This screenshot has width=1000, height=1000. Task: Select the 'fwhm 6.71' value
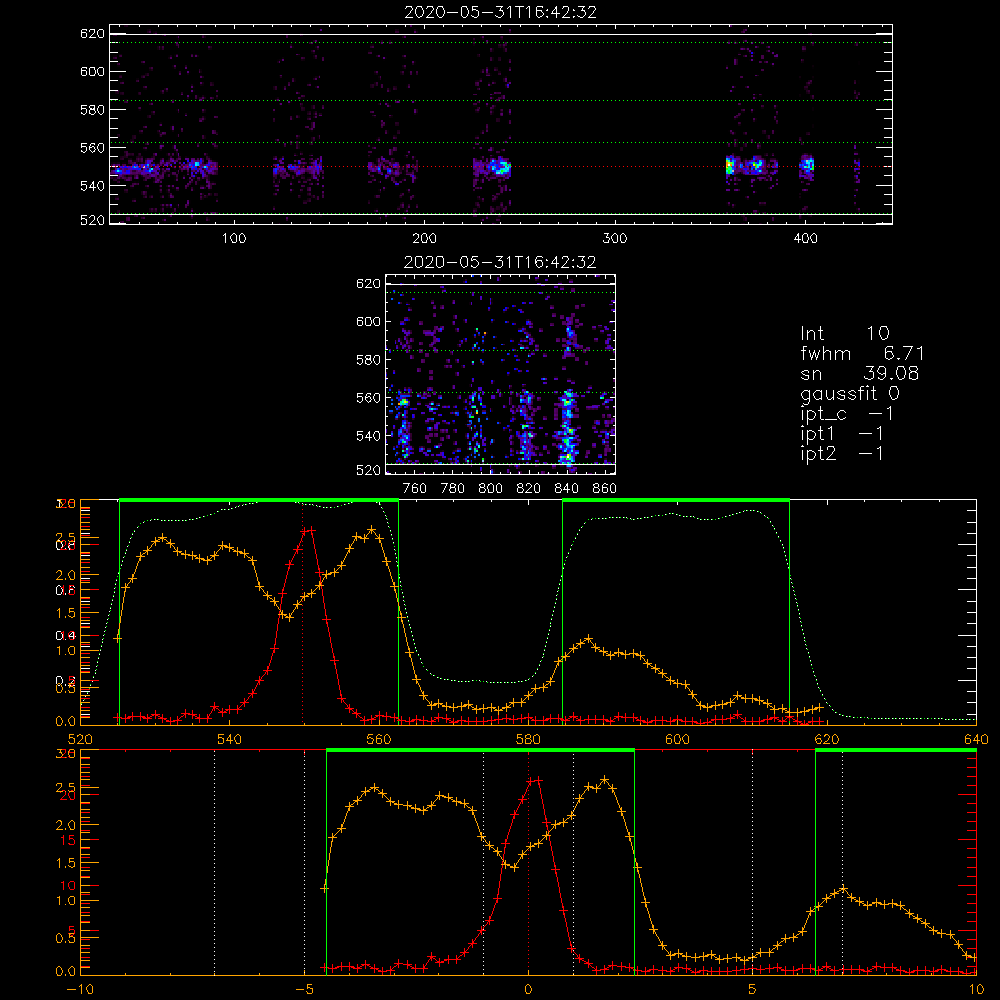(862, 353)
